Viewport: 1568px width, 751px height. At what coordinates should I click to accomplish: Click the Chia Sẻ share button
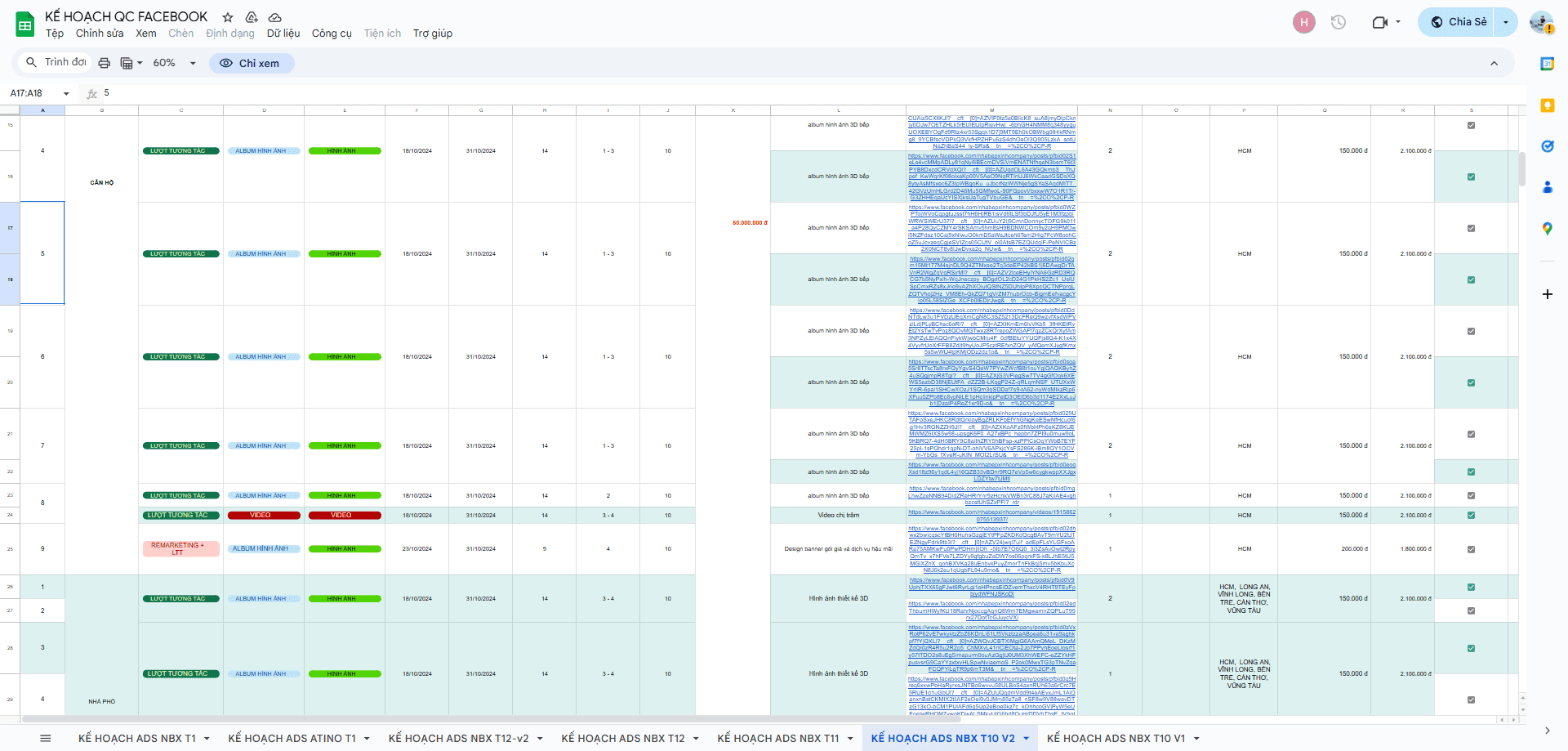coord(1459,22)
